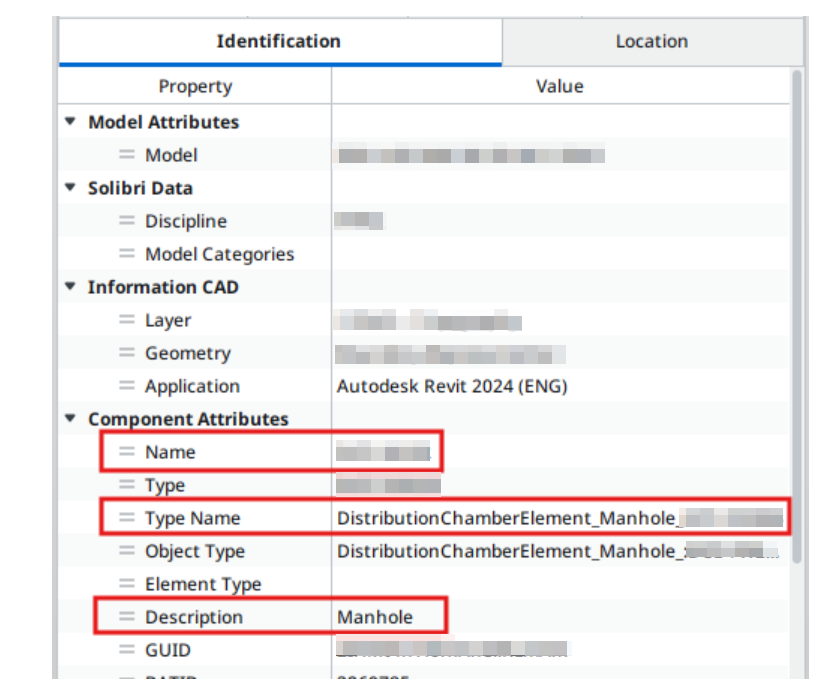Screen dimensions: 838x695
Task: Click the Application row icon
Action: click(127, 385)
